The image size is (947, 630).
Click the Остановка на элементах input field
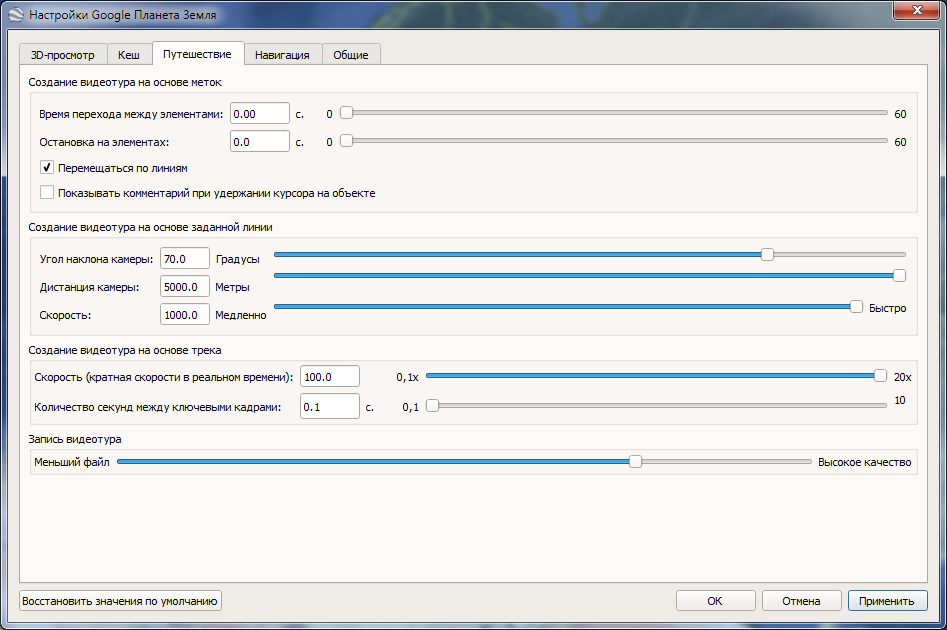260,142
